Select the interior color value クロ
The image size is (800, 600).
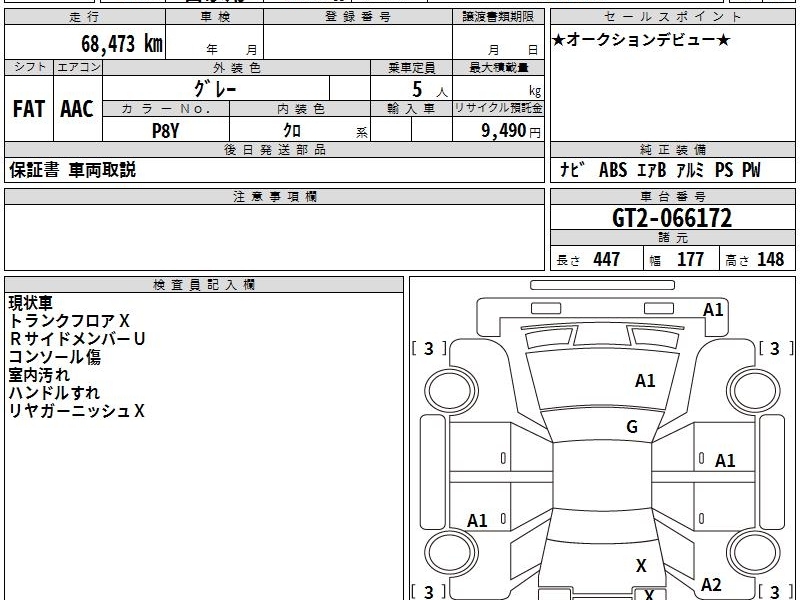[x=292, y=131]
